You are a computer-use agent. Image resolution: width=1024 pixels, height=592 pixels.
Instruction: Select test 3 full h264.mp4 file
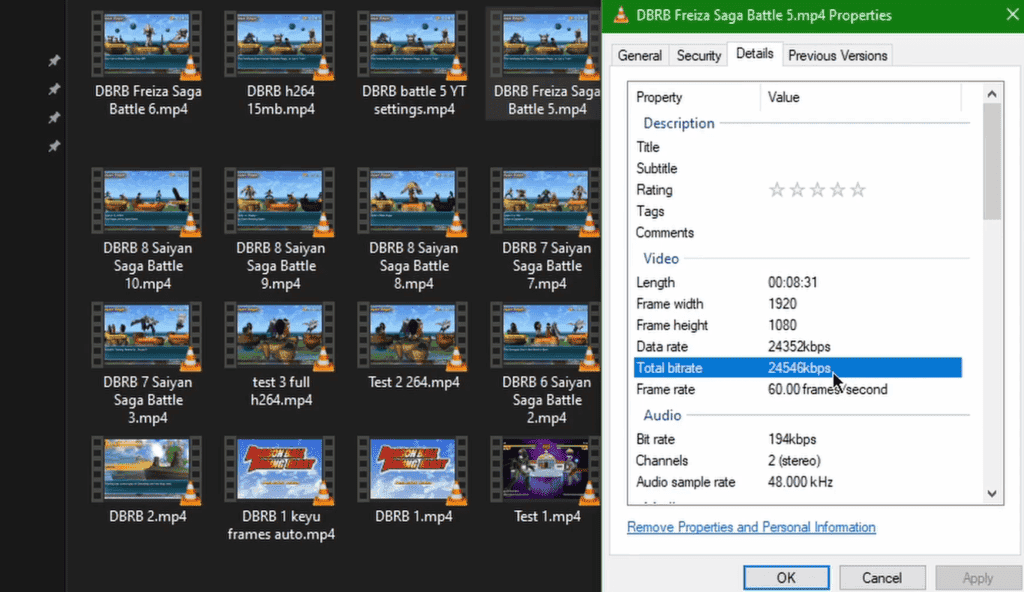(x=281, y=355)
